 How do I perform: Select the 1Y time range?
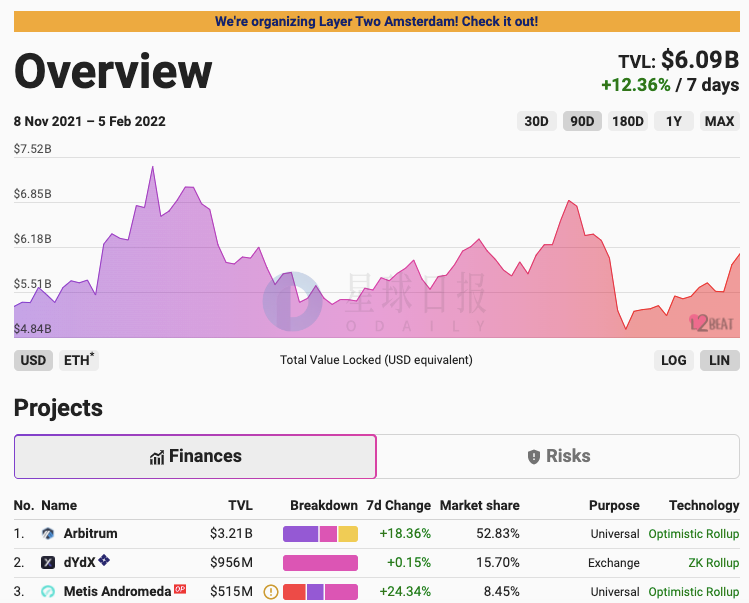pyautogui.click(x=674, y=121)
